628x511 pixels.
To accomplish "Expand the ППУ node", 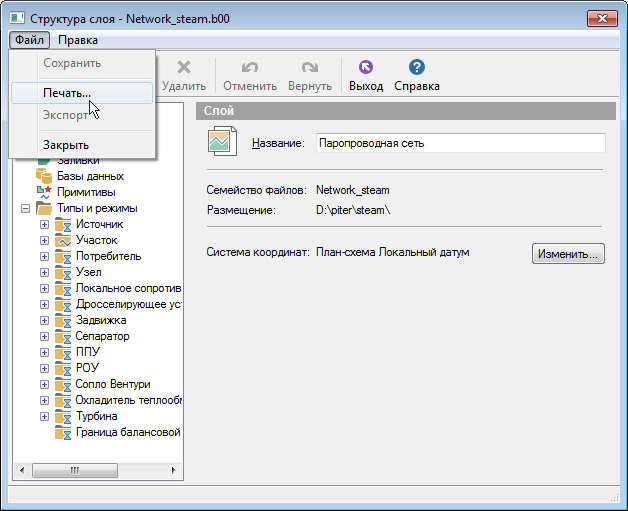I will tap(44, 353).
